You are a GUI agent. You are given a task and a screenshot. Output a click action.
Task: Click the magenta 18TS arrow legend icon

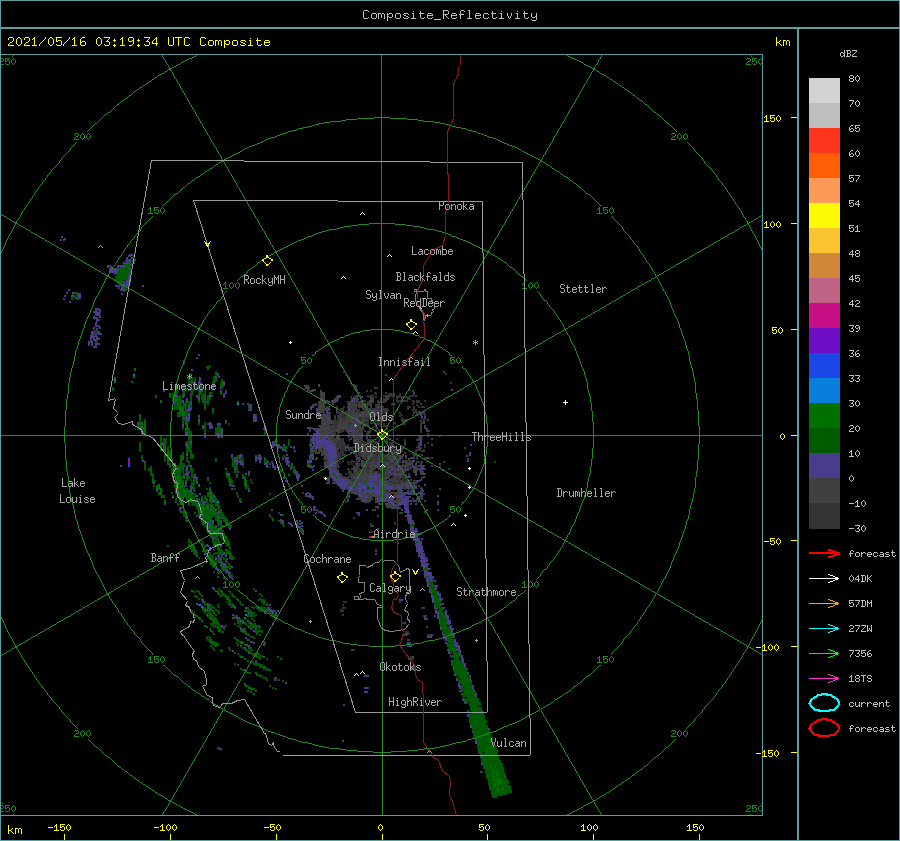[824, 679]
